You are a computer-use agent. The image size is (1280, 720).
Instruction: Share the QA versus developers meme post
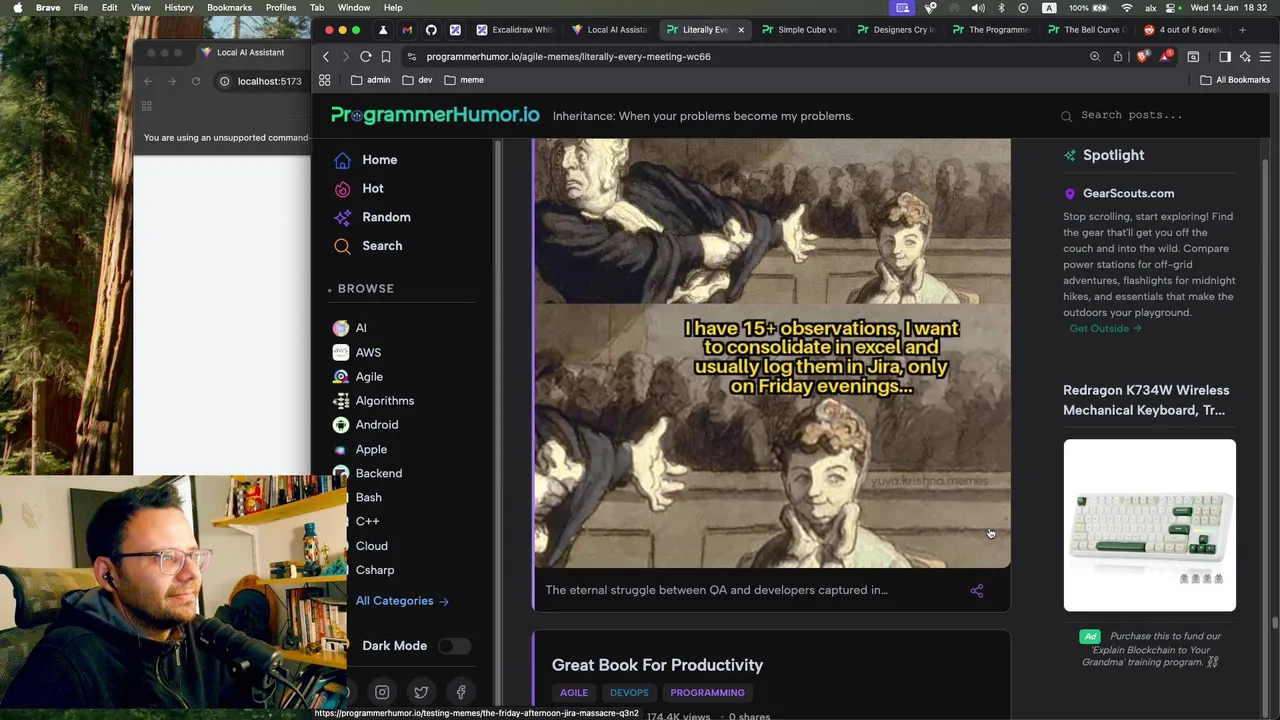977,591
